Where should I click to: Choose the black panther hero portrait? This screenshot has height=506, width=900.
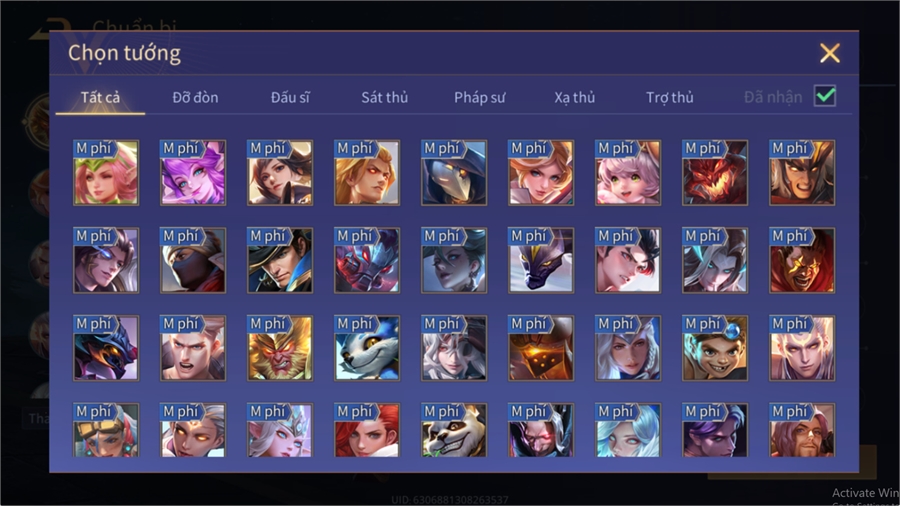pos(541,260)
